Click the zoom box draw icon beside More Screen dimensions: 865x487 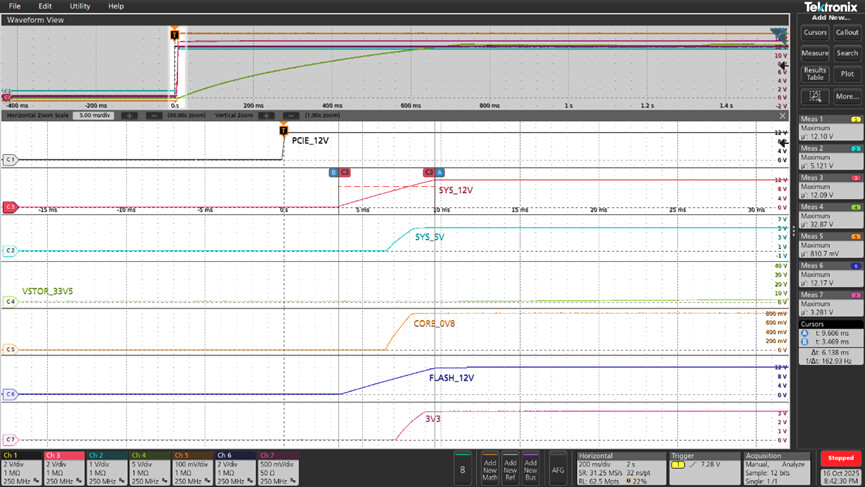click(x=815, y=96)
